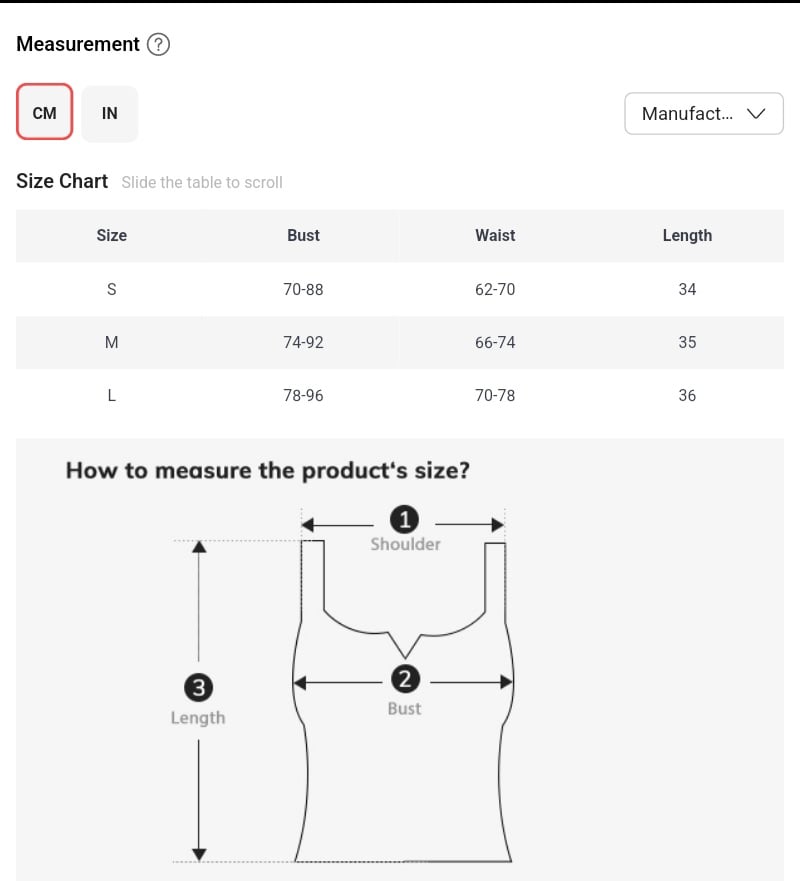
Task: Click the number 1 Shoulder marker icon
Action: [x=404, y=519]
